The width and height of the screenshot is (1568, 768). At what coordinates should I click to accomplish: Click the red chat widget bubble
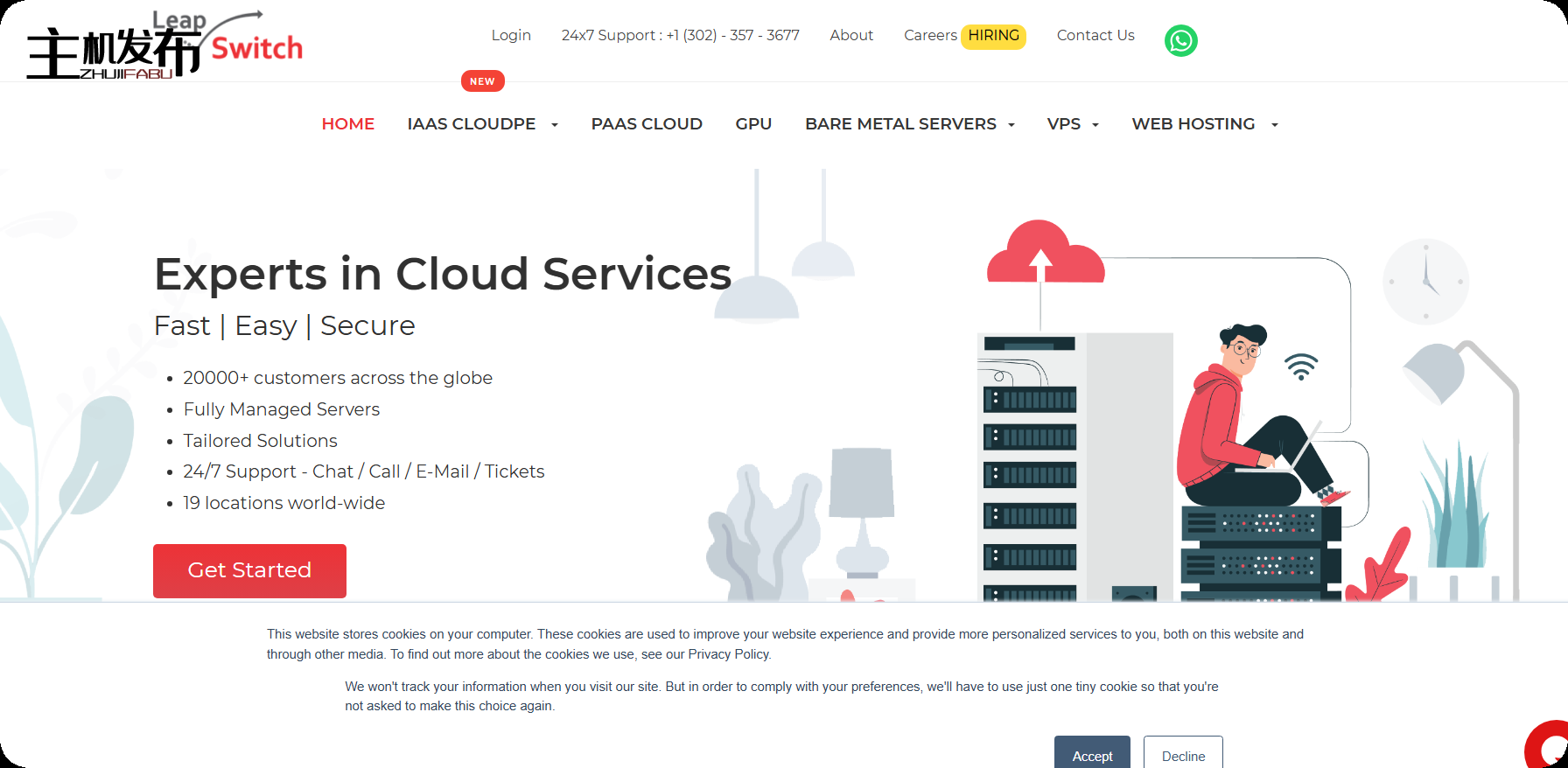tap(1550, 747)
